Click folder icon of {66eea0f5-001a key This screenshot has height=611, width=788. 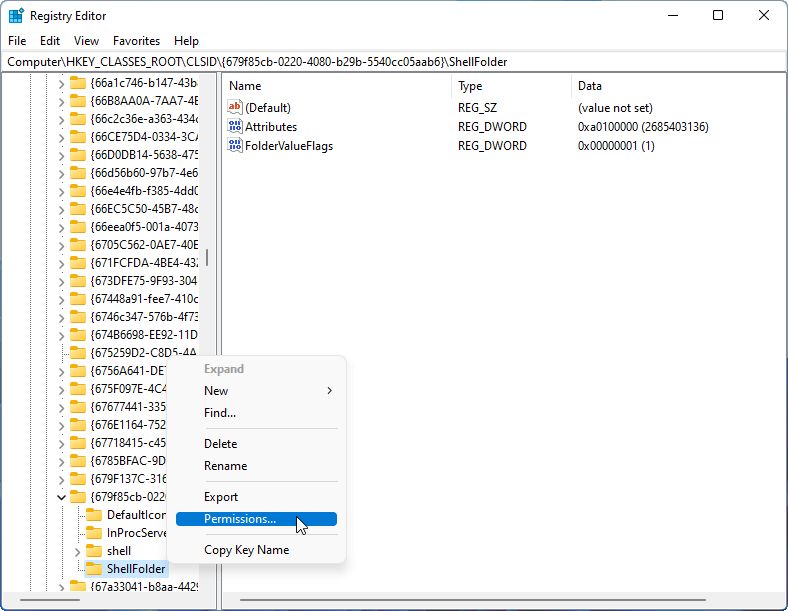tap(77, 227)
